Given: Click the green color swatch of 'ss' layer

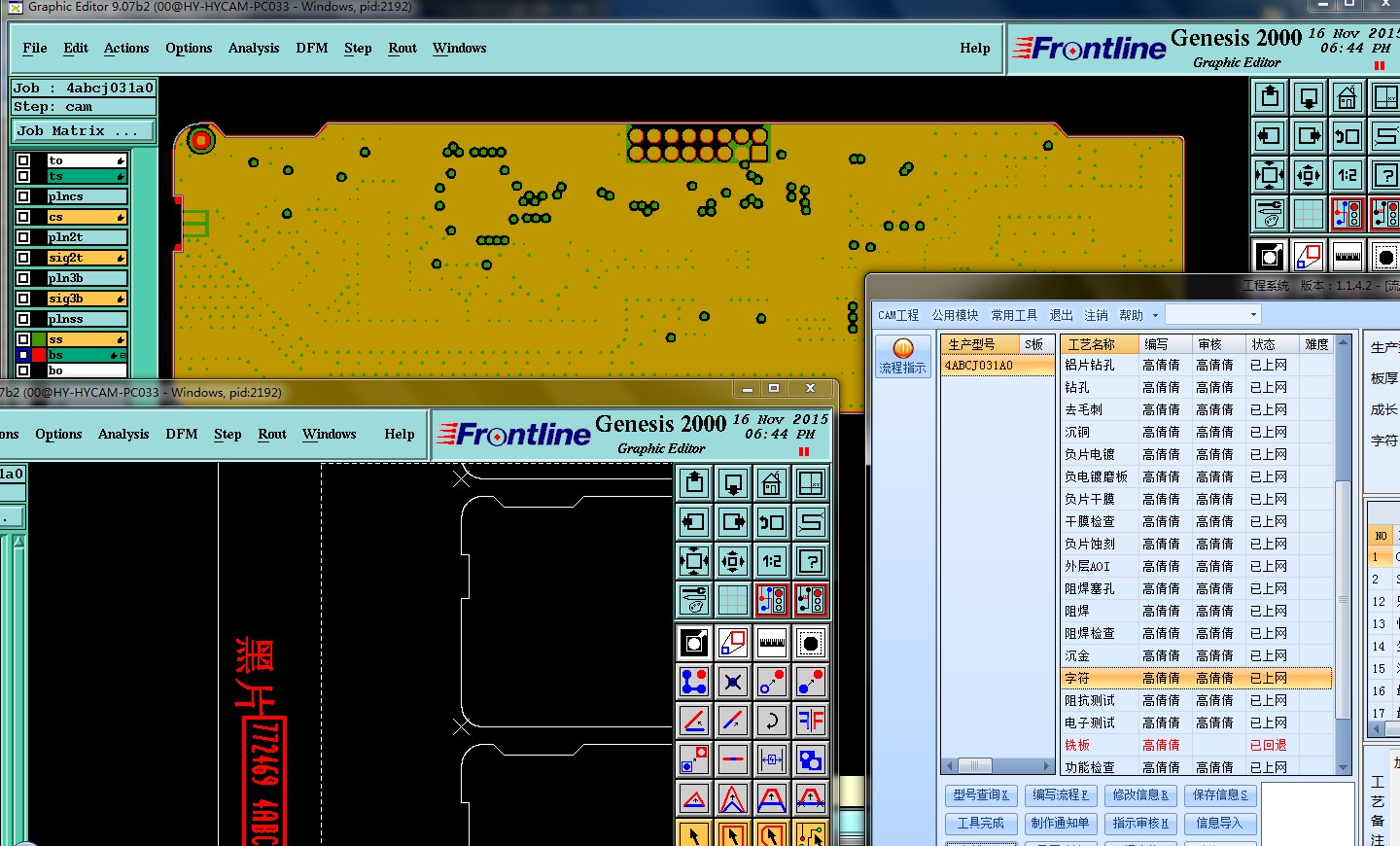Looking at the screenshot, I should [39, 339].
